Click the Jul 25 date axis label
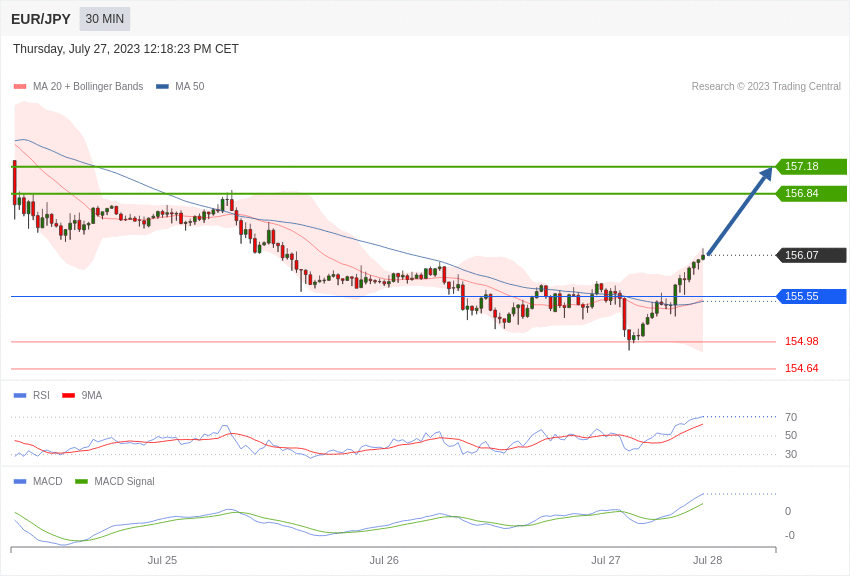The height and width of the screenshot is (576, 850). [x=162, y=560]
